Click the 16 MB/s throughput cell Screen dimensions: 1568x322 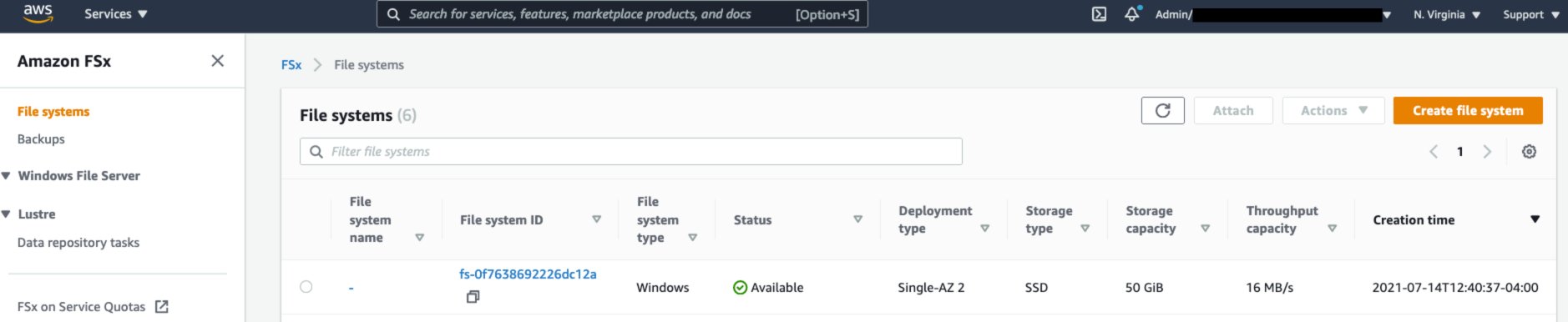click(x=1269, y=287)
